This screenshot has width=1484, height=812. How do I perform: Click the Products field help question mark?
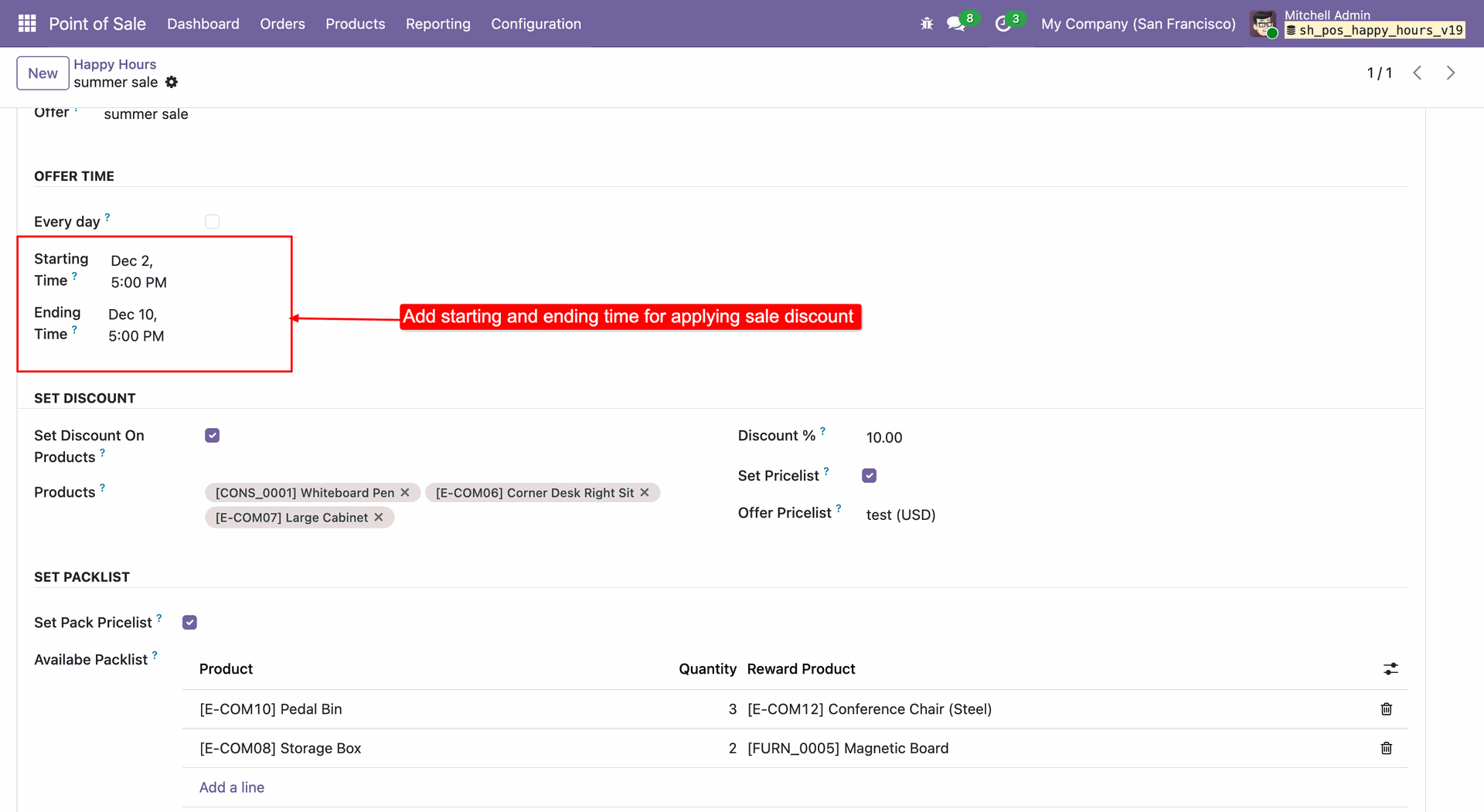click(x=102, y=488)
